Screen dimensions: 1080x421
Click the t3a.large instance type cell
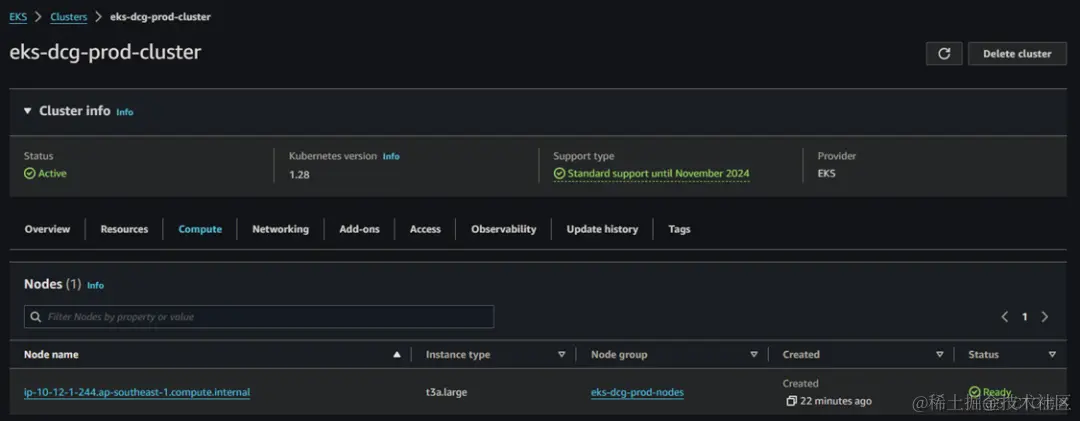click(x=446, y=392)
